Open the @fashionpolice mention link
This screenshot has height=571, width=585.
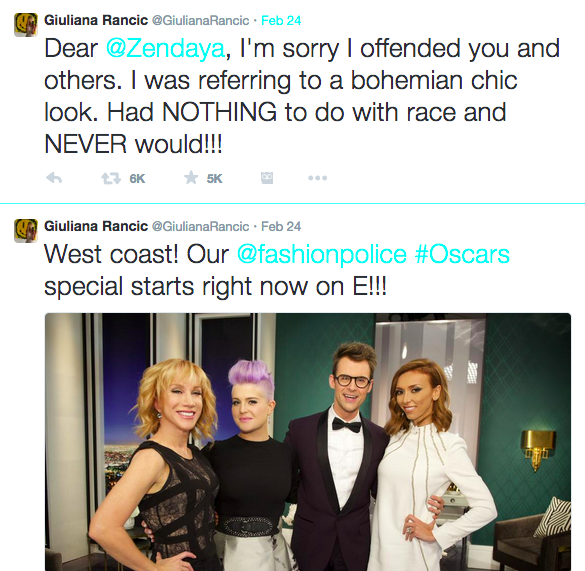click(x=322, y=255)
